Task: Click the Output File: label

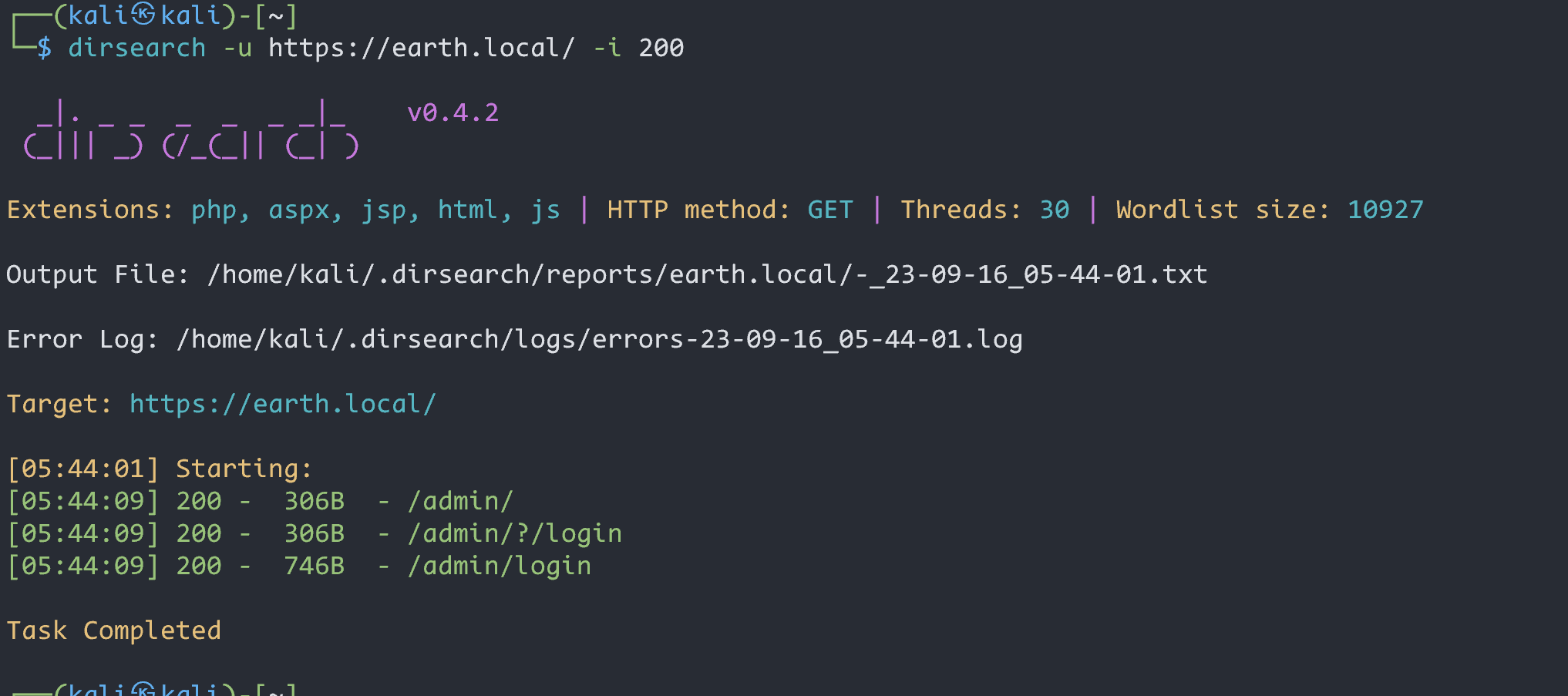Action: tap(98, 274)
